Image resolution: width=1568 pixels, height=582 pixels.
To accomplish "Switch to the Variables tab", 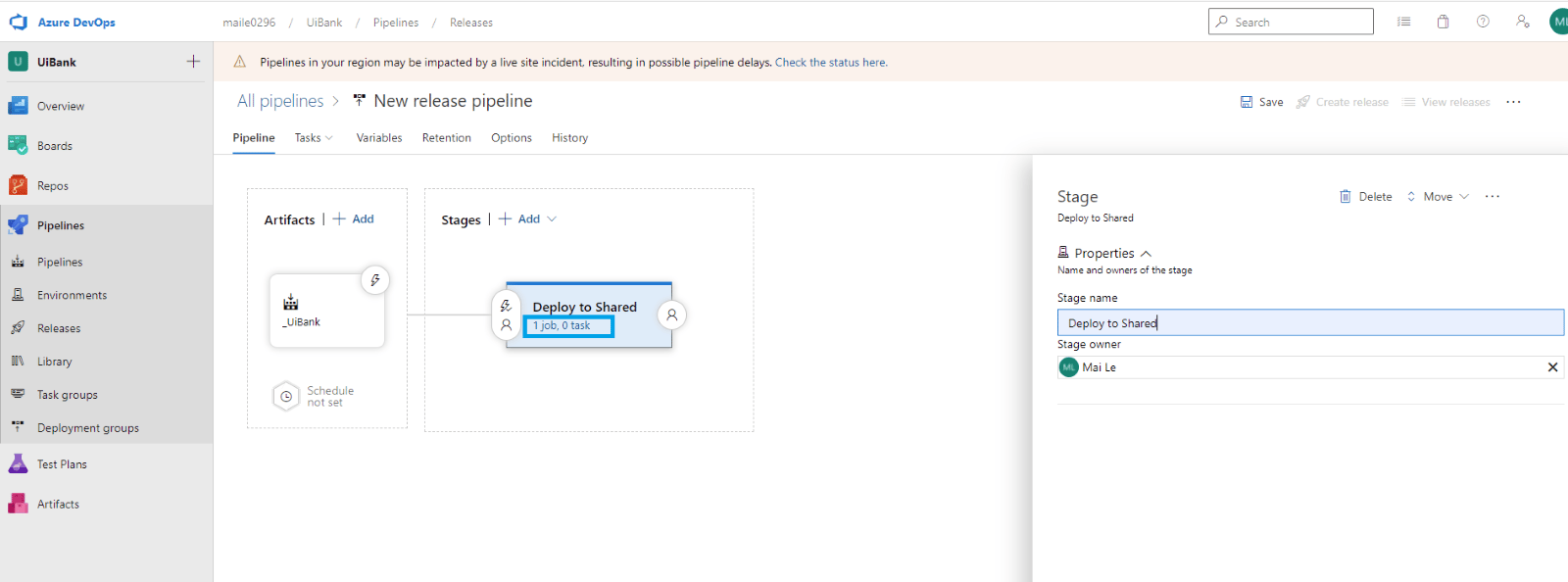I will 379,138.
